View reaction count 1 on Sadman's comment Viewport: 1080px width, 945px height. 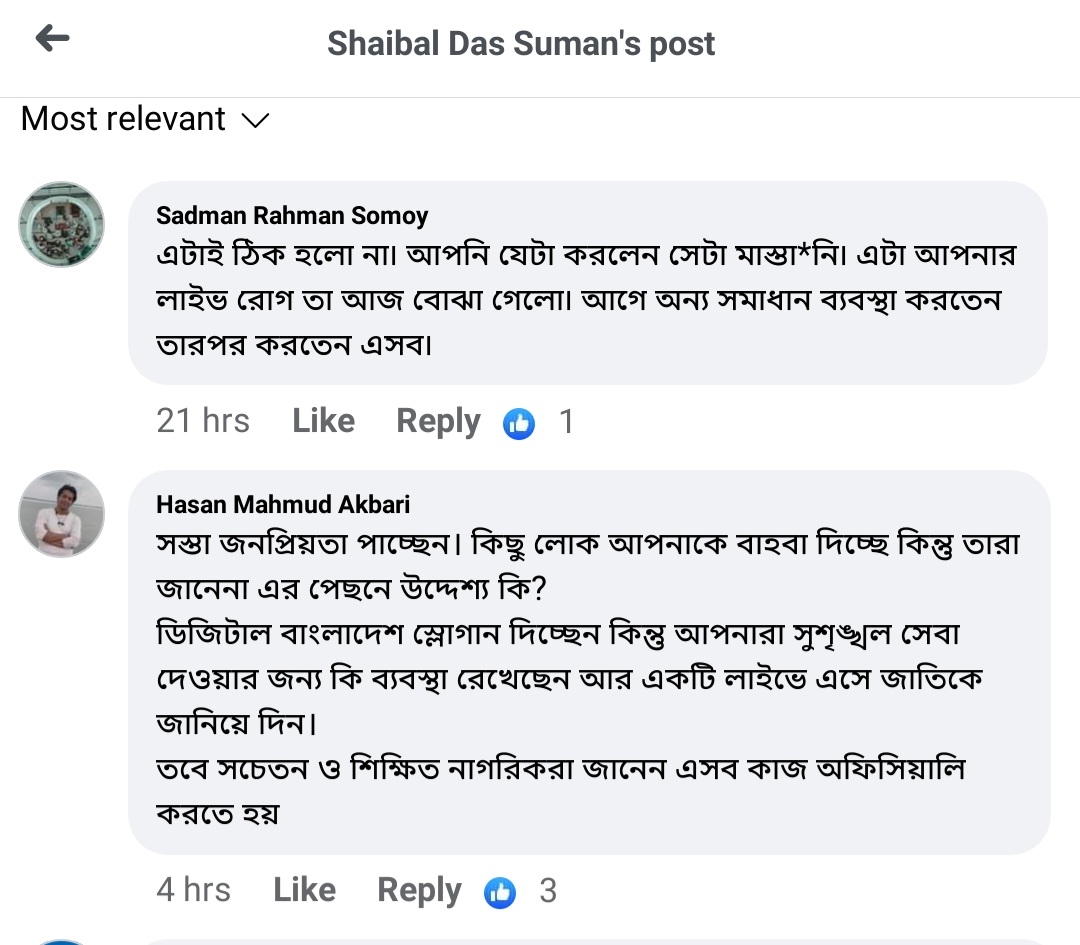tap(566, 422)
